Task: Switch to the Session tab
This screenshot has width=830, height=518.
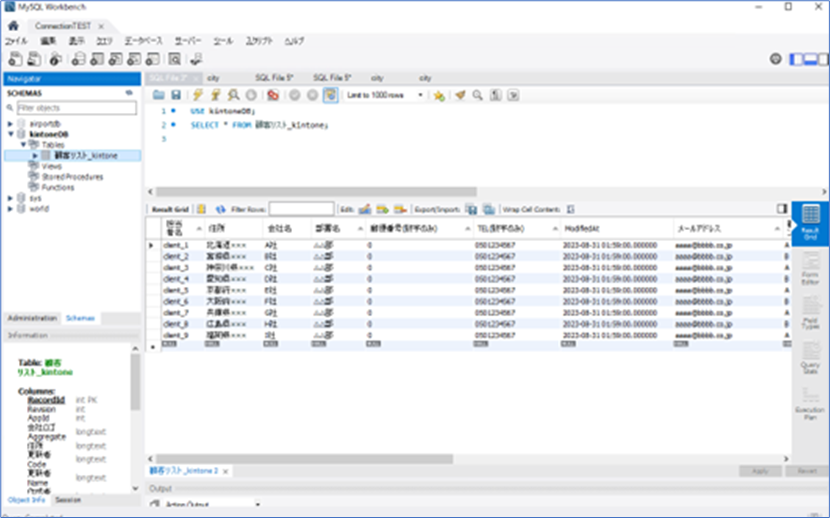Action: click(x=68, y=500)
